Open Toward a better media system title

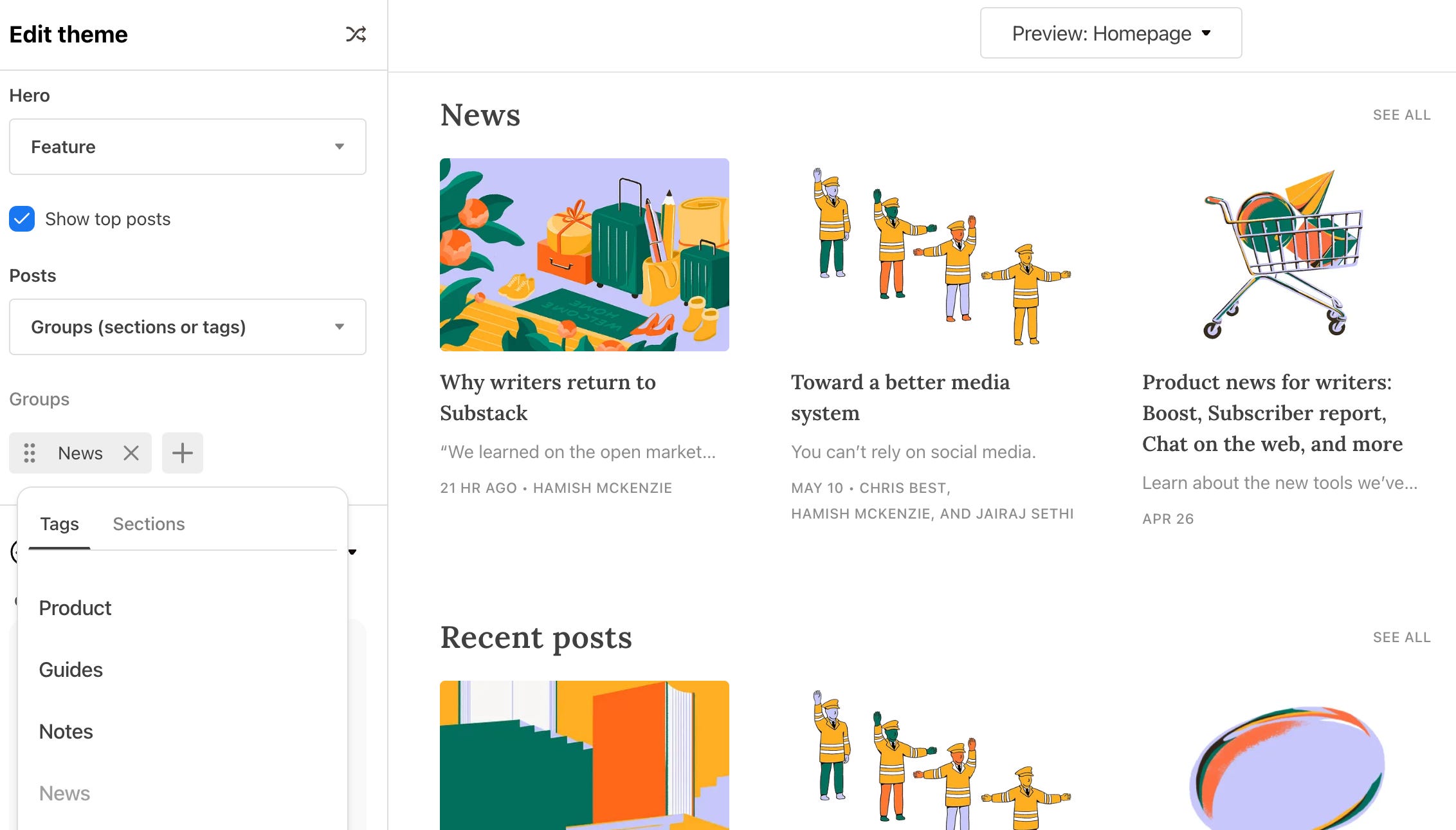pyautogui.click(x=900, y=397)
